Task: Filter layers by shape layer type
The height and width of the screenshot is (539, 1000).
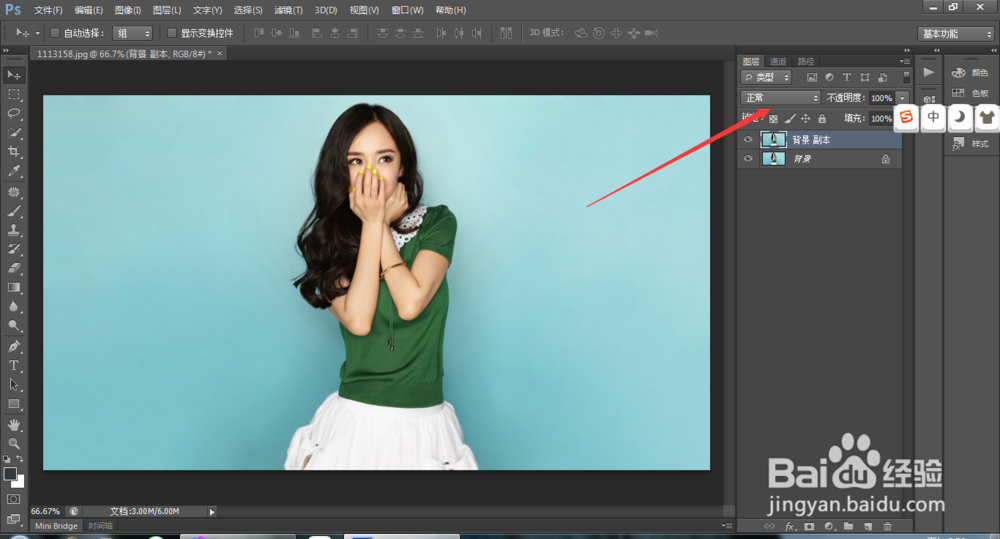Action: [x=865, y=77]
